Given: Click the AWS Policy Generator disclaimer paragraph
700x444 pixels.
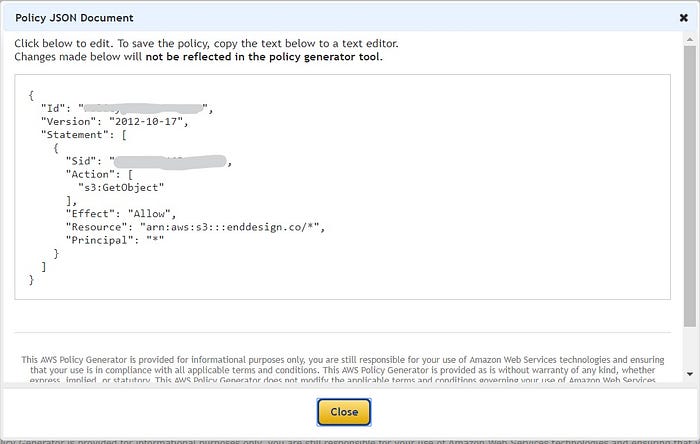Looking at the screenshot, I should [342, 370].
